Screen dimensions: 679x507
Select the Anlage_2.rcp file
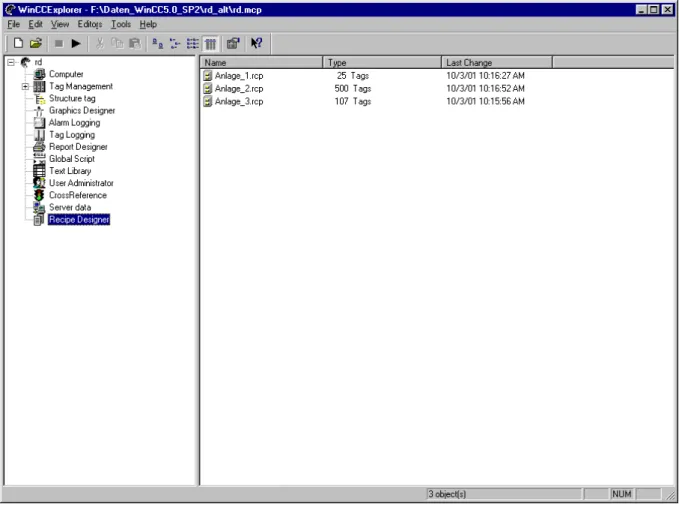(239, 89)
